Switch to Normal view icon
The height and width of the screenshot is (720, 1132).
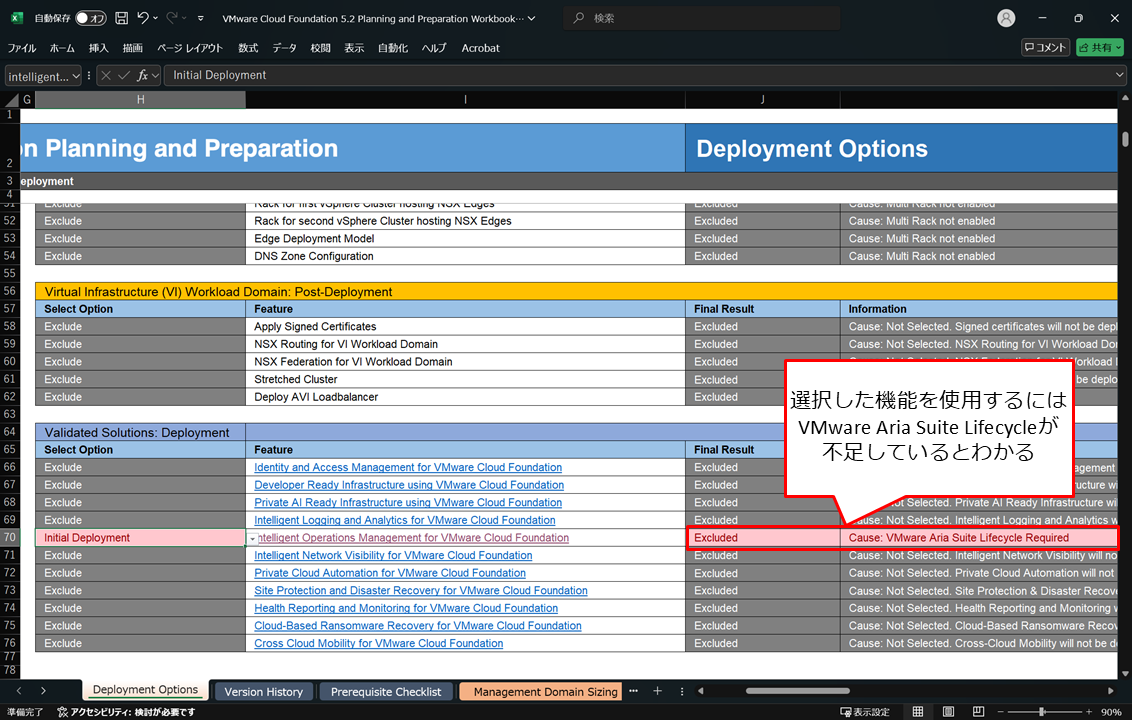click(x=918, y=712)
